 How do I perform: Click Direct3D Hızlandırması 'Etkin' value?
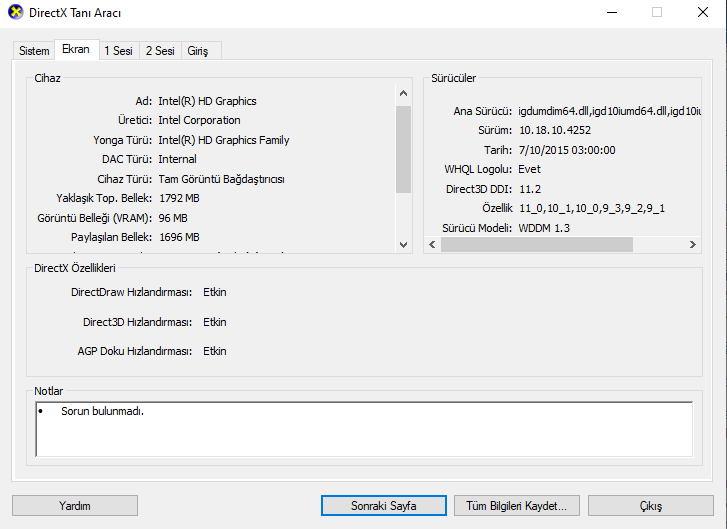click(x=215, y=322)
